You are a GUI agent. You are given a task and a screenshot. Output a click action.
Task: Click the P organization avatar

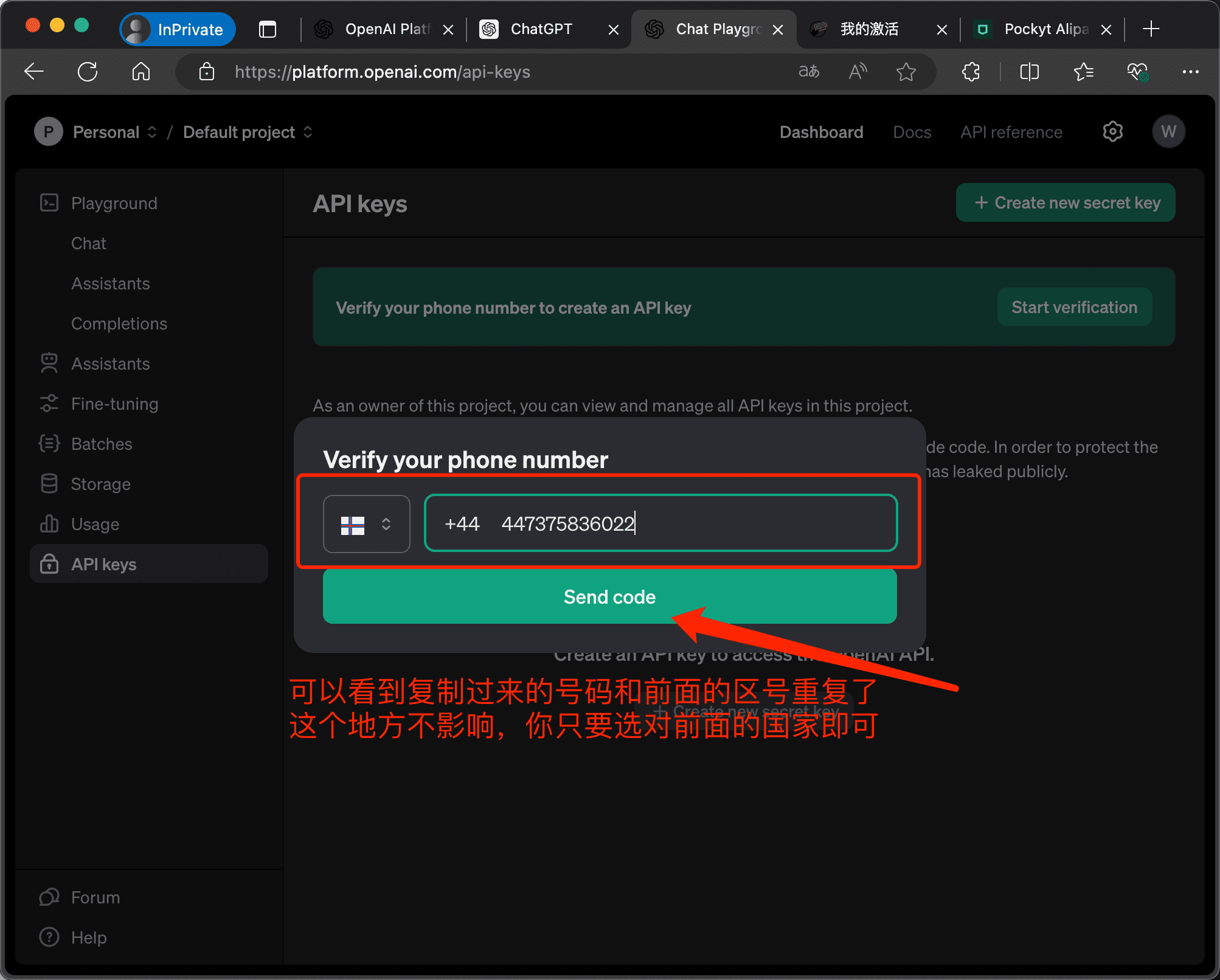tap(49, 132)
